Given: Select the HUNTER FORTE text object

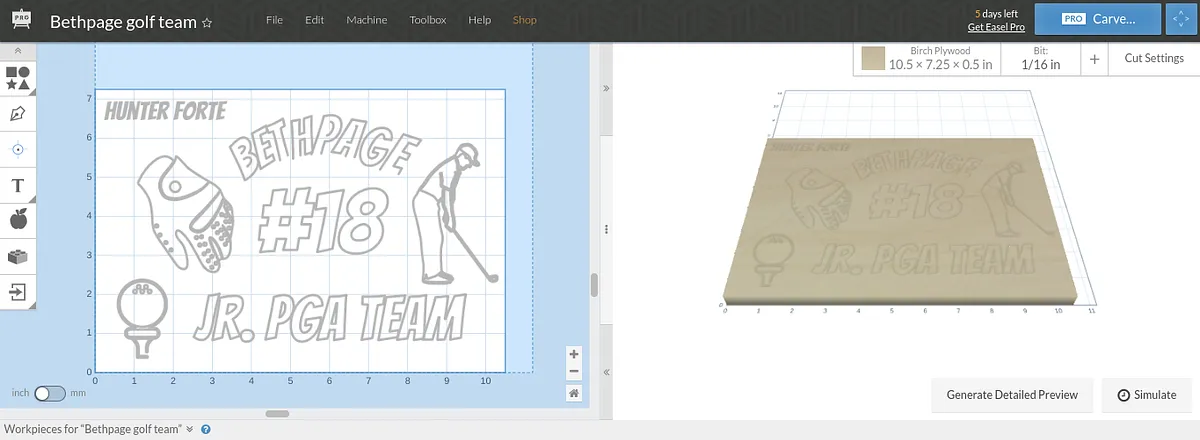Looking at the screenshot, I should pos(164,110).
